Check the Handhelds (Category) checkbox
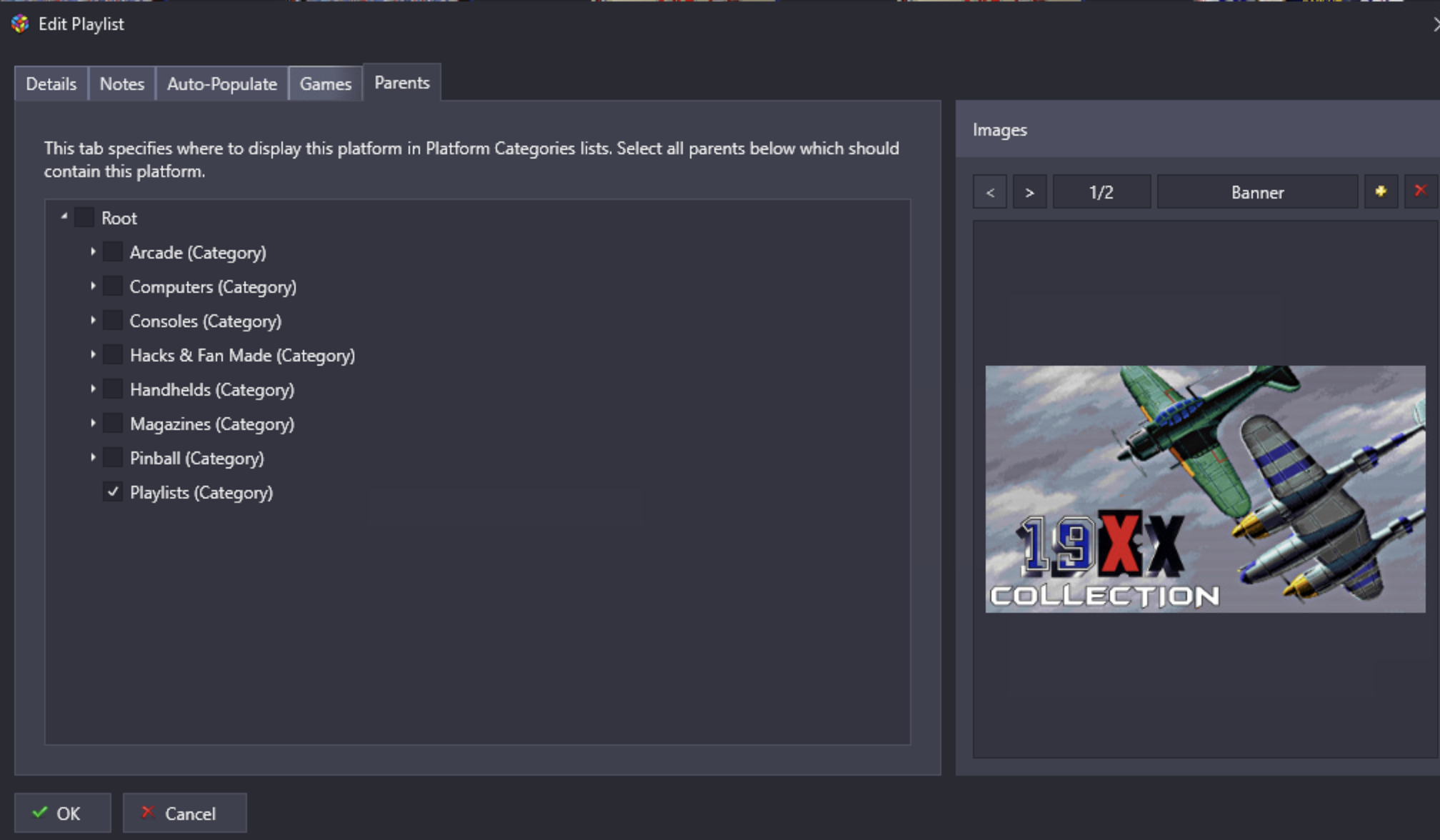The width and height of the screenshot is (1440, 840). pos(113,389)
